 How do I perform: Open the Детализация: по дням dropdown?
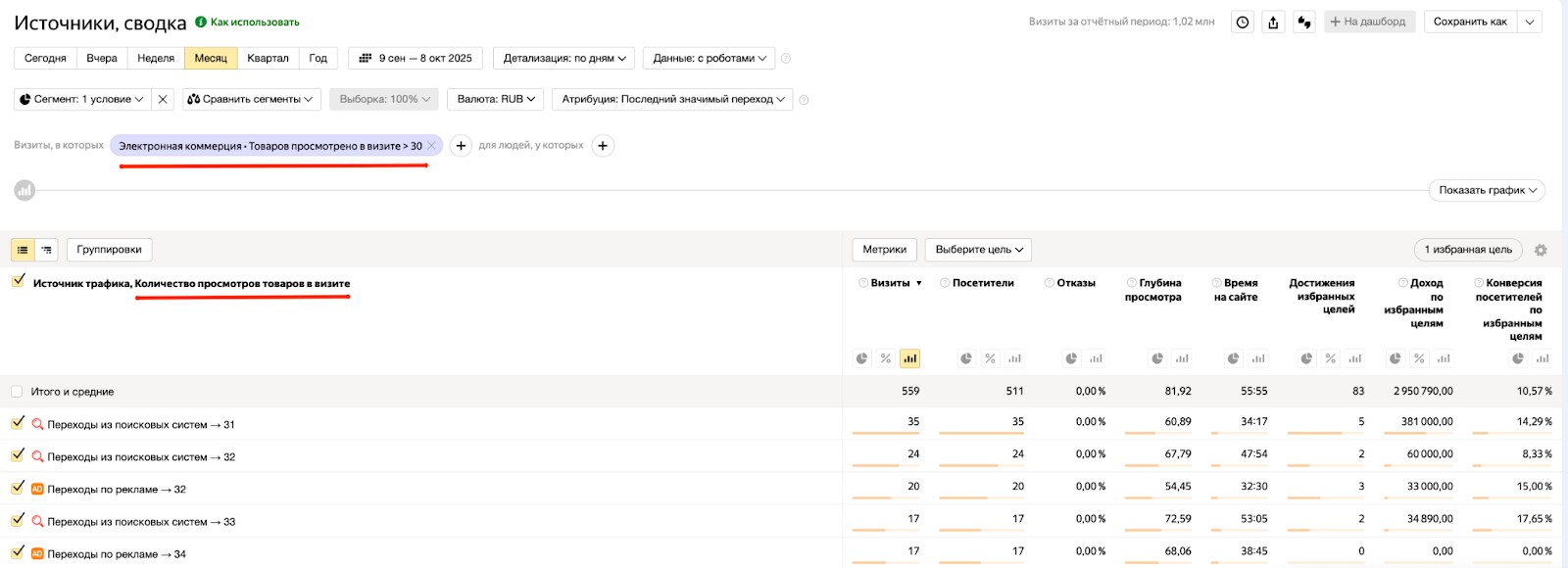click(x=563, y=58)
